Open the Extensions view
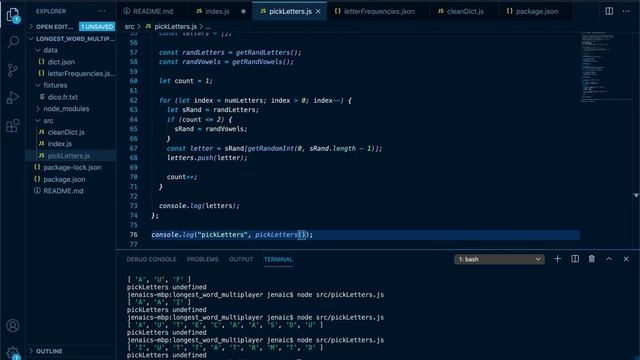Viewport: 640px width, 360px height. click(13, 125)
